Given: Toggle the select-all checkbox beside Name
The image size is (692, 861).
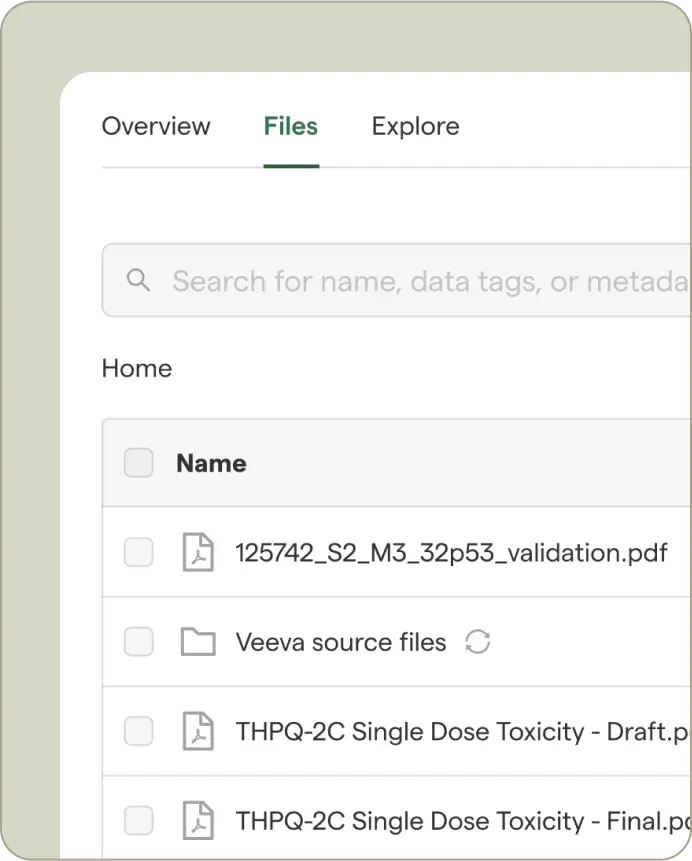Looking at the screenshot, I should click(139, 463).
